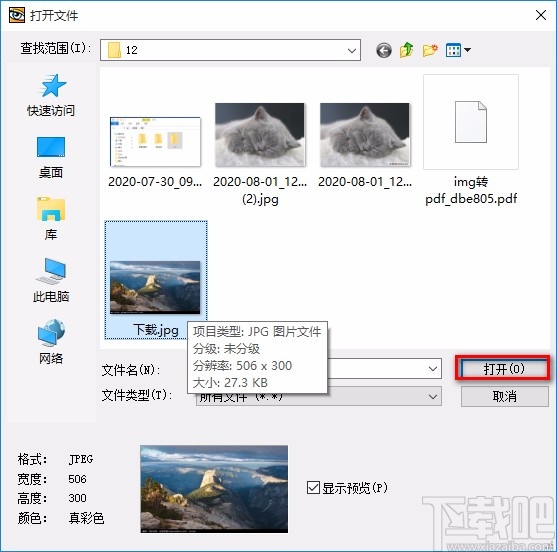Open the view menu icon
The height and width of the screenshot is (552, 557).
(x=458, y=50)
